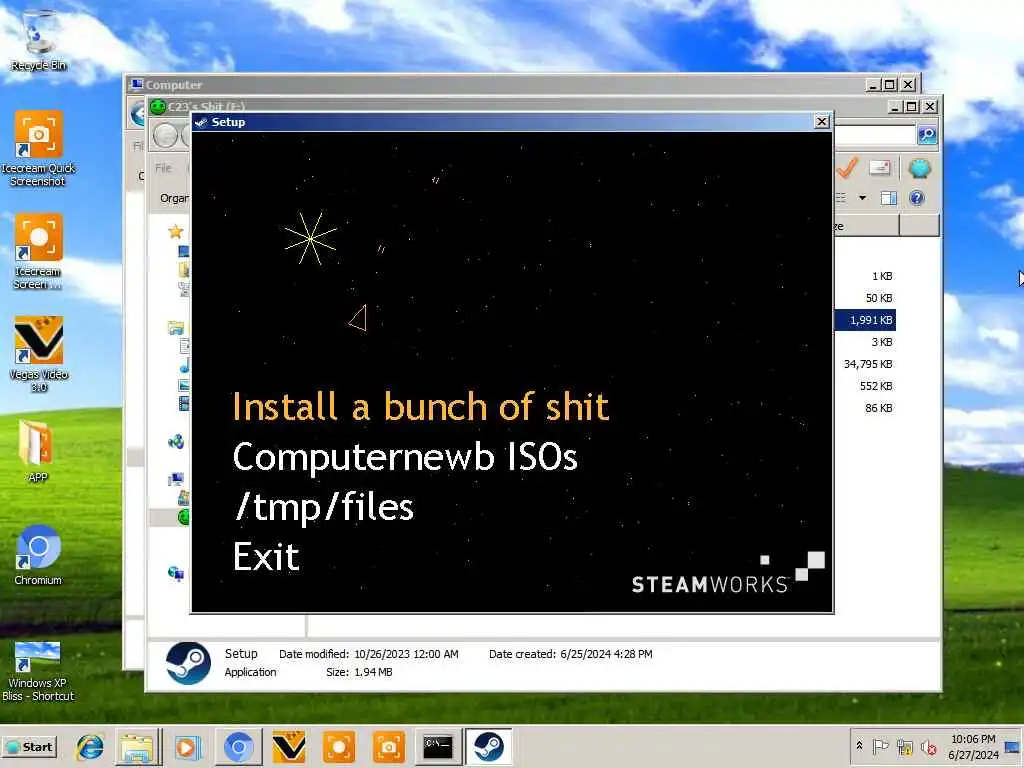The width and height of the screenshot is (1024, 768).
Task: Select highlighted 1,991 KB file row
Action: tap(865, 320)
